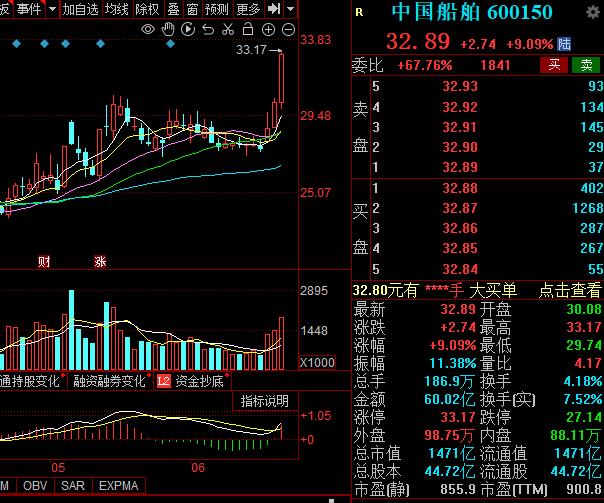Click the 最低 value 29.74
The height and width of the screenshot is (503, 604).
click(x=584, y=345)
